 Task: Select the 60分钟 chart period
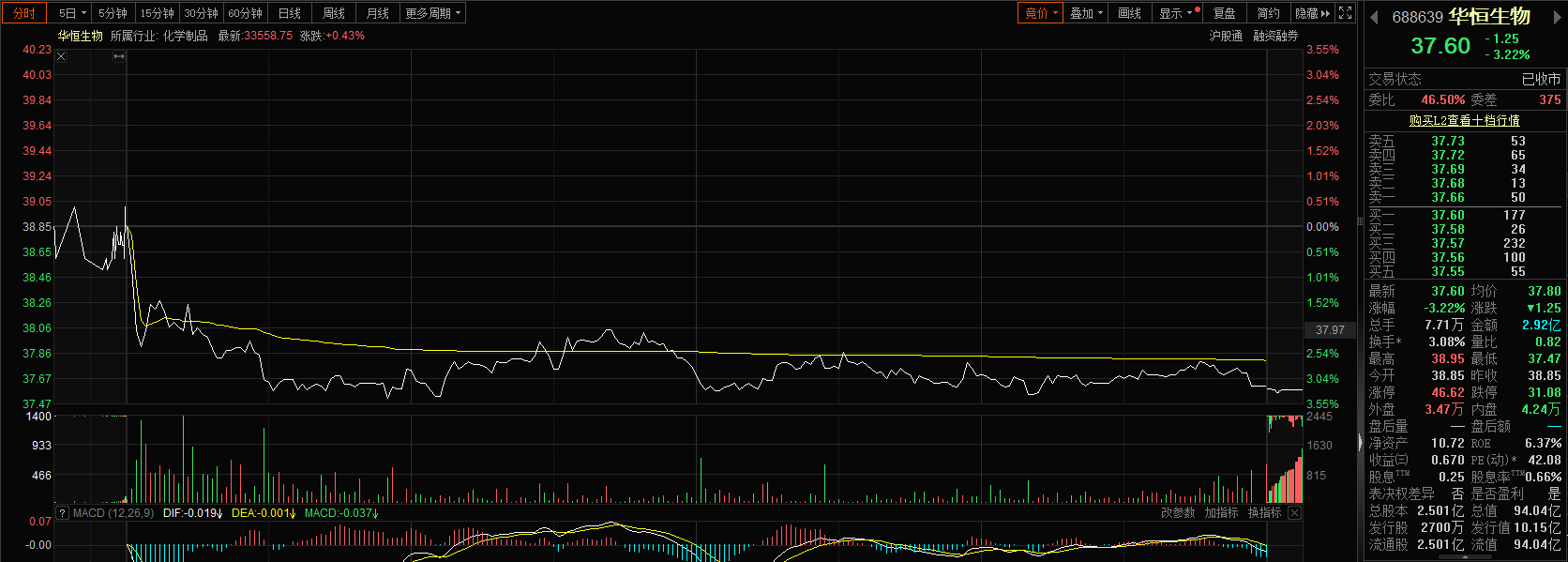point(246,13)
